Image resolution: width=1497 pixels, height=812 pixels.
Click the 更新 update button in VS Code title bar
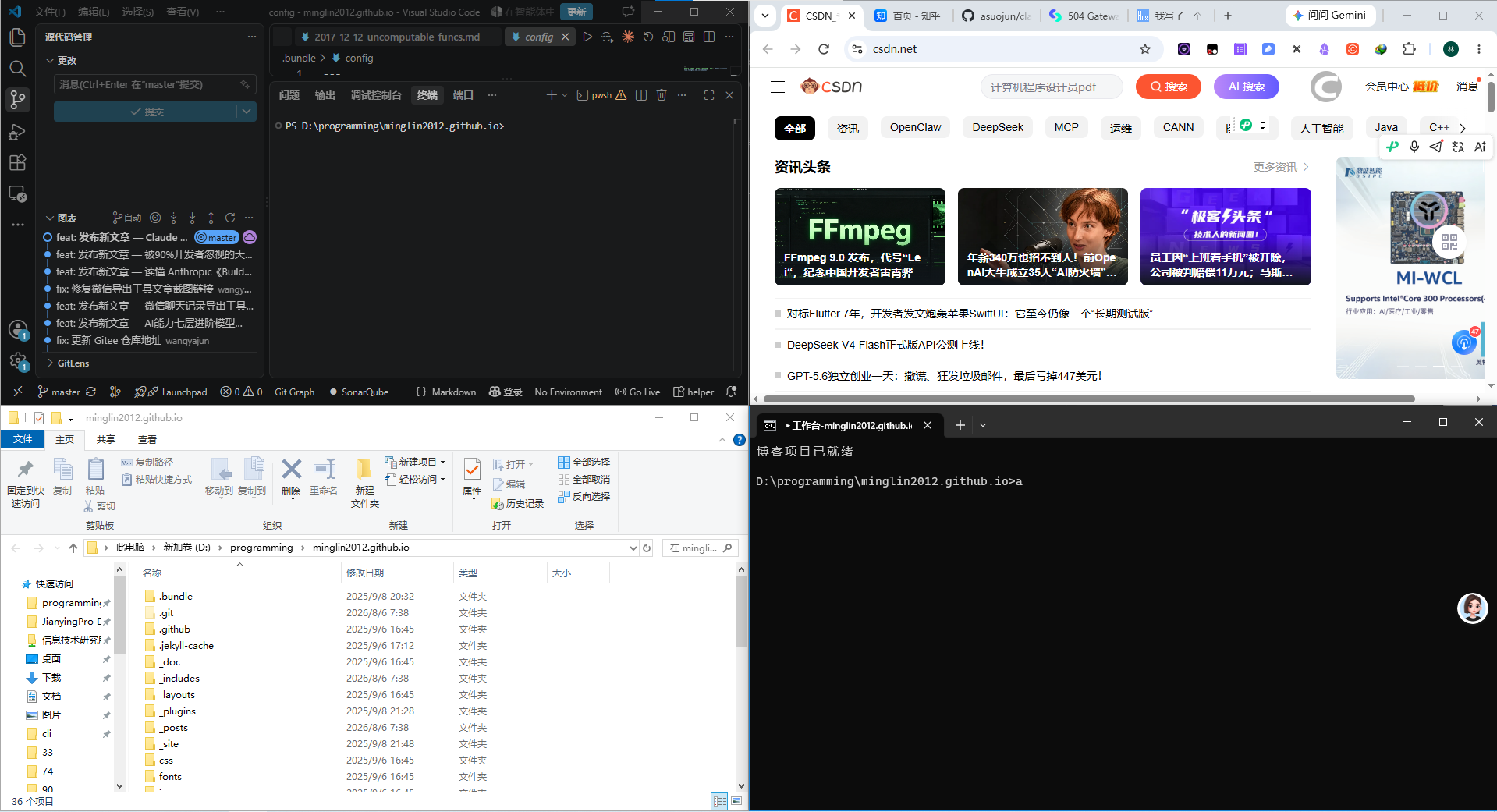coord(576,12)
